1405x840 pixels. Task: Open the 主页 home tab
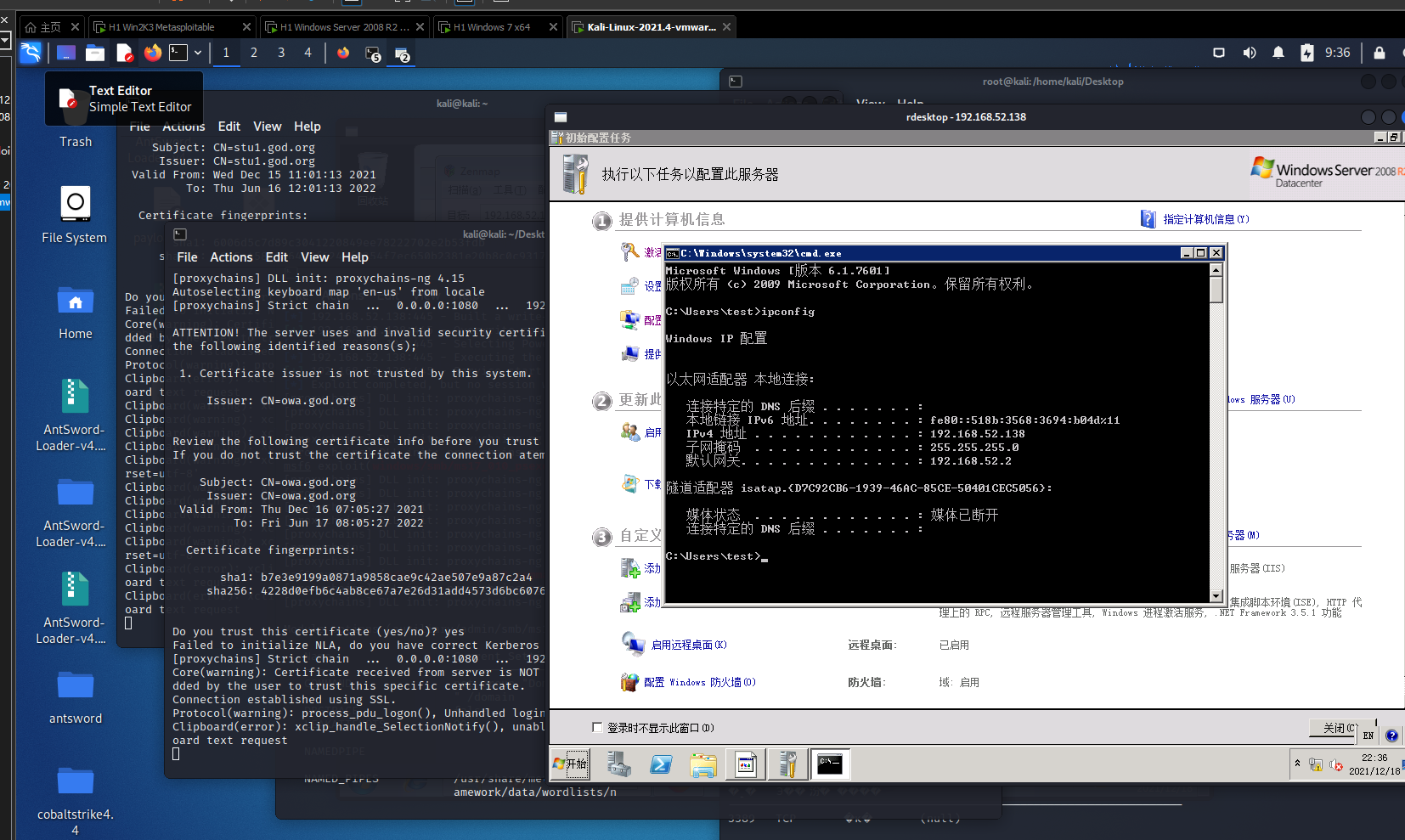coord(50,27)
